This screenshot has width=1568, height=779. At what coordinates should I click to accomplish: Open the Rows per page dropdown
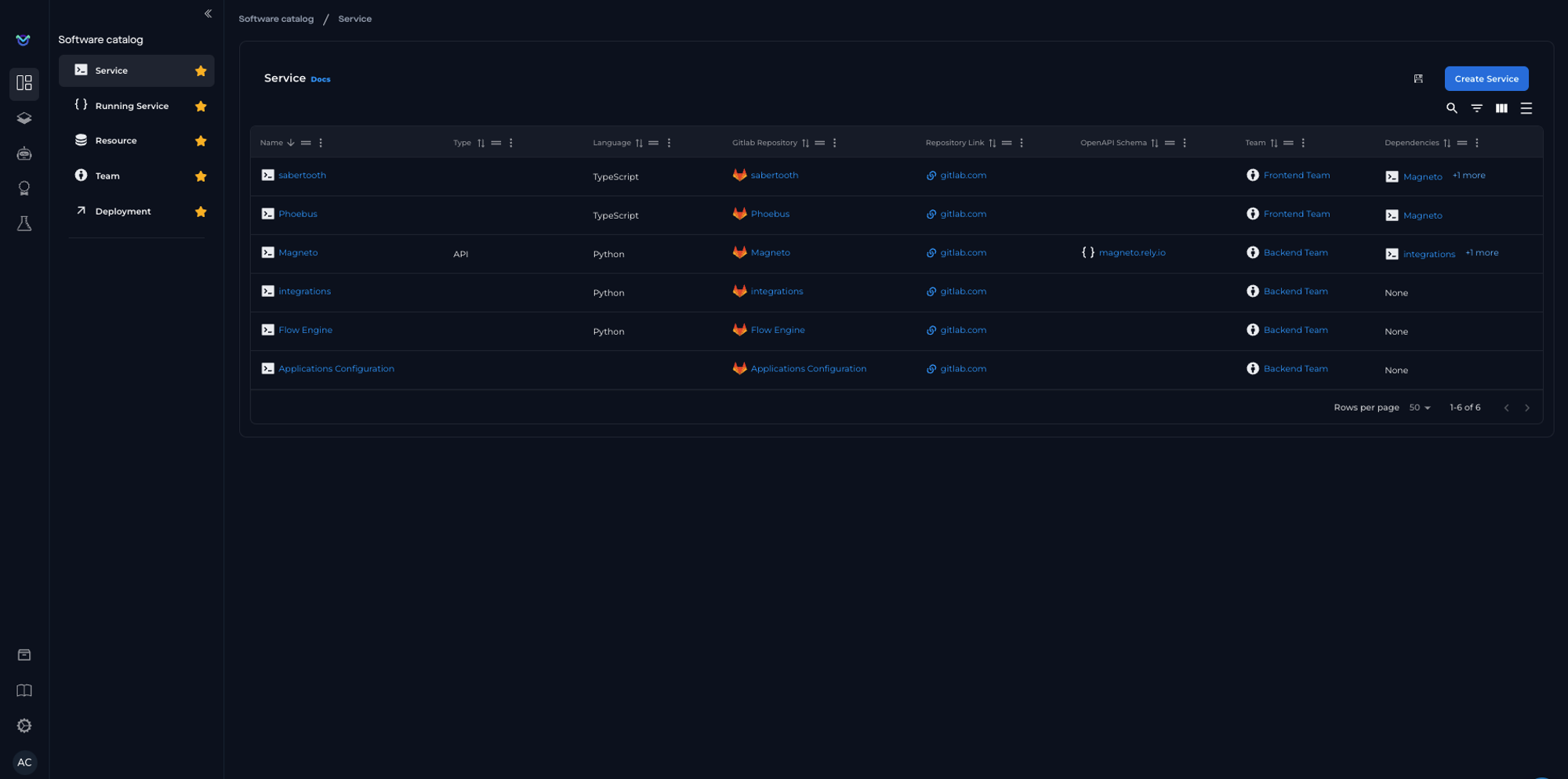1419,408
